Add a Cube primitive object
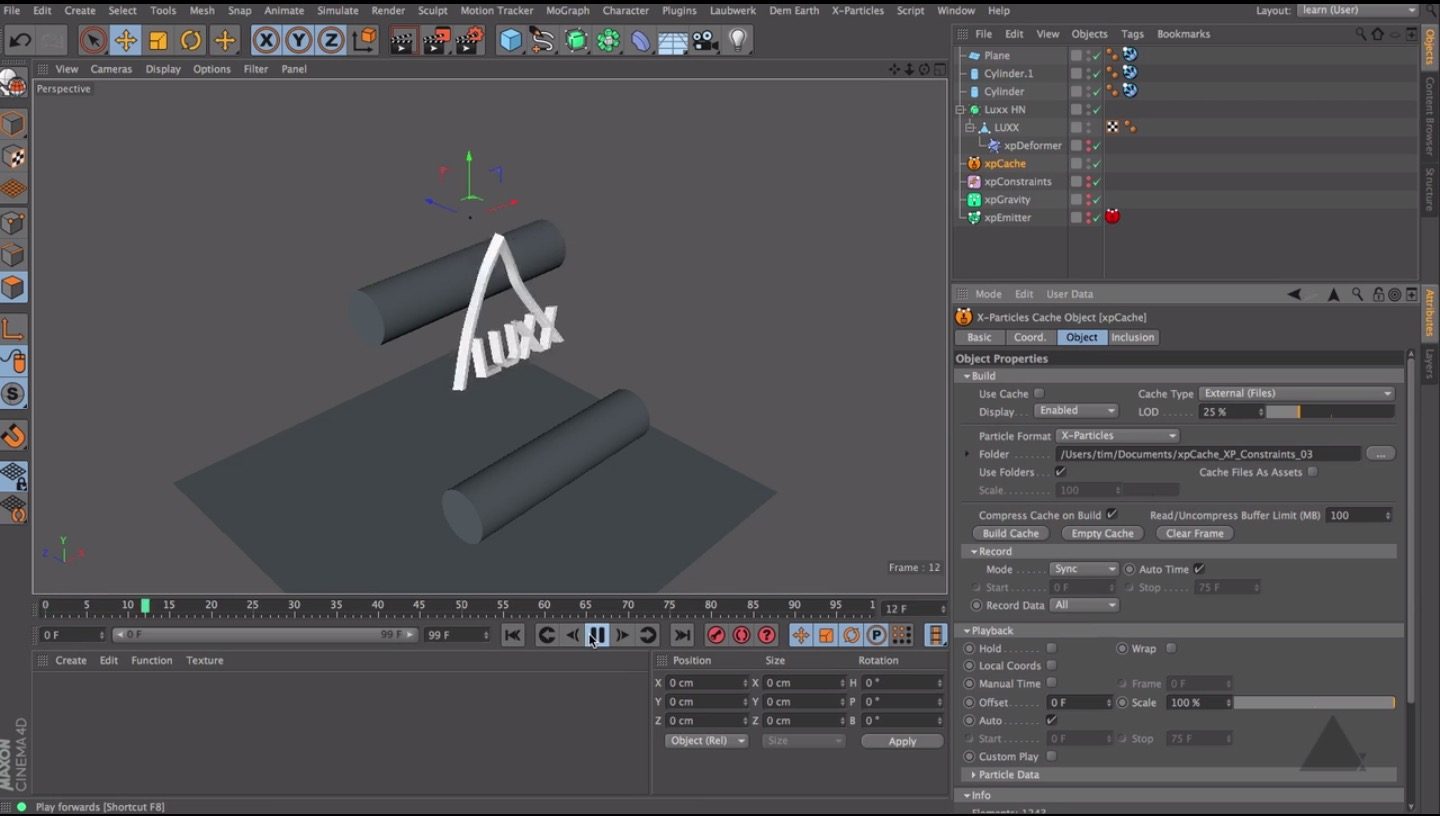 [511, 41]
